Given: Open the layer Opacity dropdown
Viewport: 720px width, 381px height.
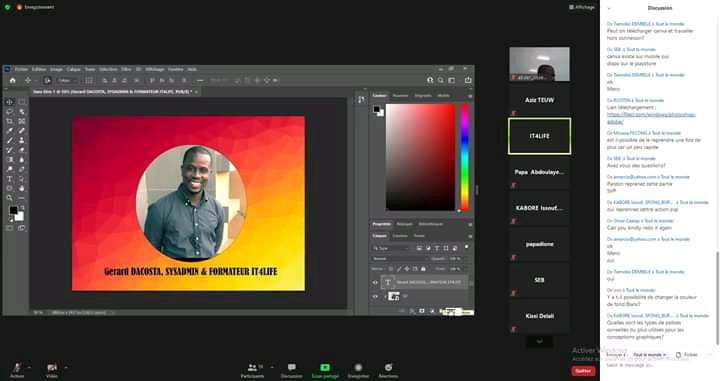Looking at the screenshot, I should click(x=456, y=259).
